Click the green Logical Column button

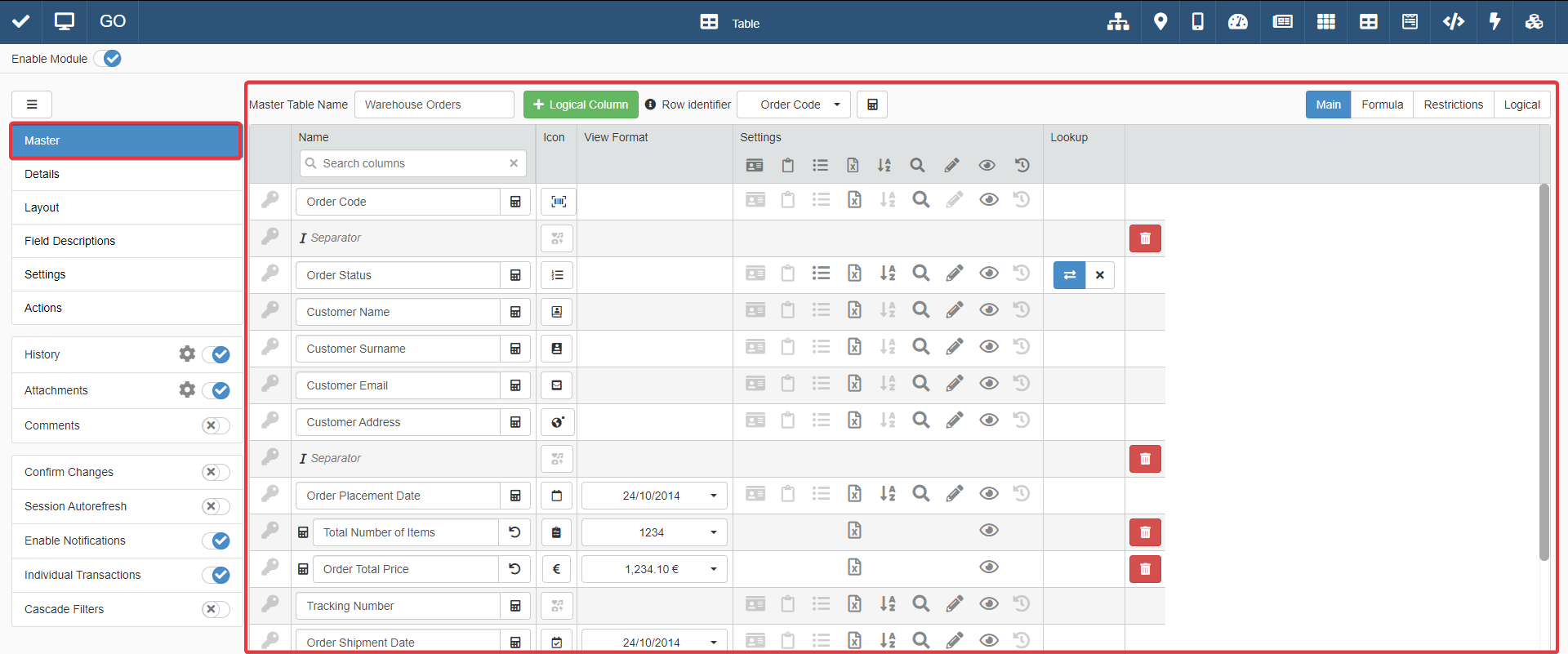click(x=581, y=105)
